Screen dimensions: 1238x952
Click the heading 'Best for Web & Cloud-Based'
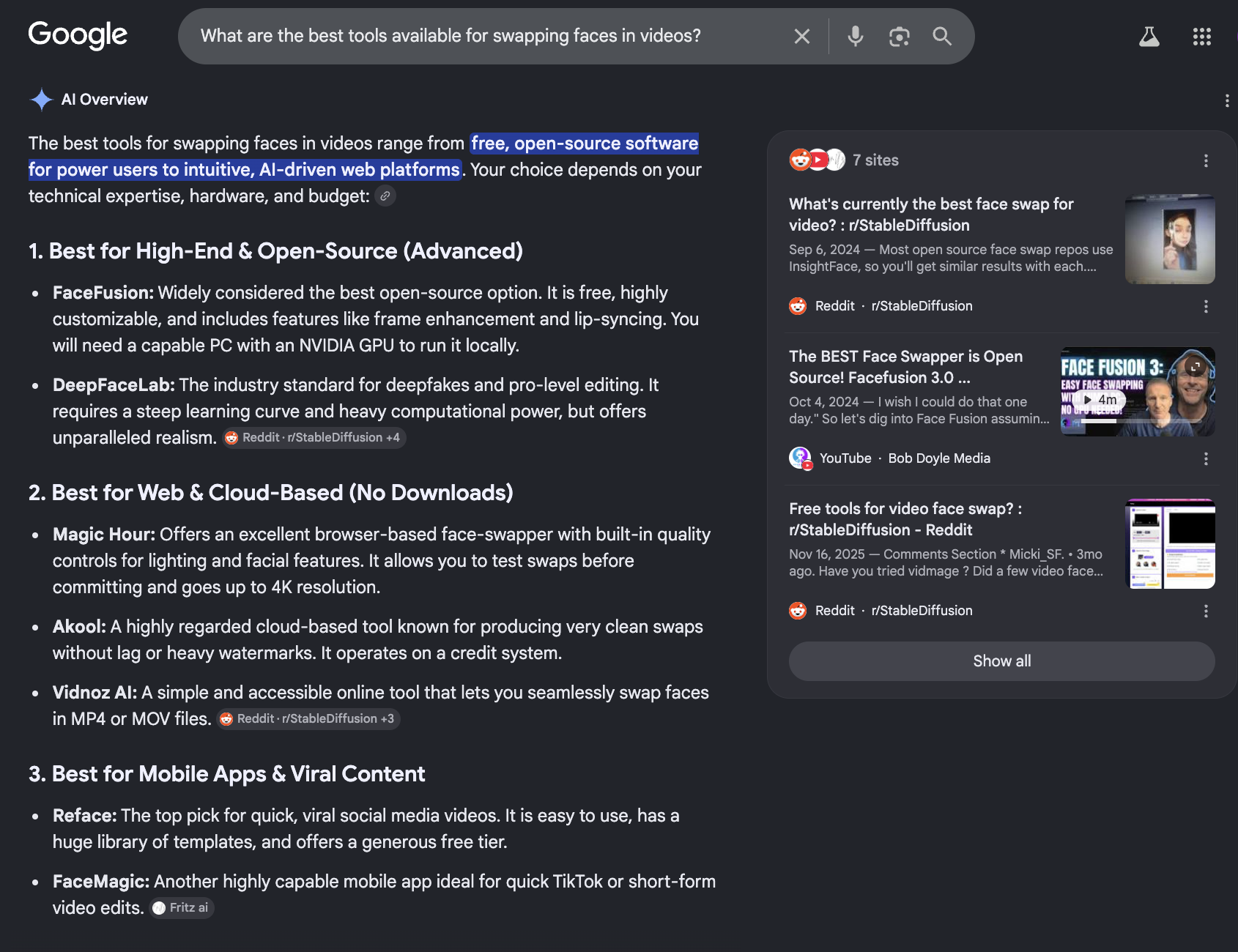pyautogui.click(x=270, y=493)
